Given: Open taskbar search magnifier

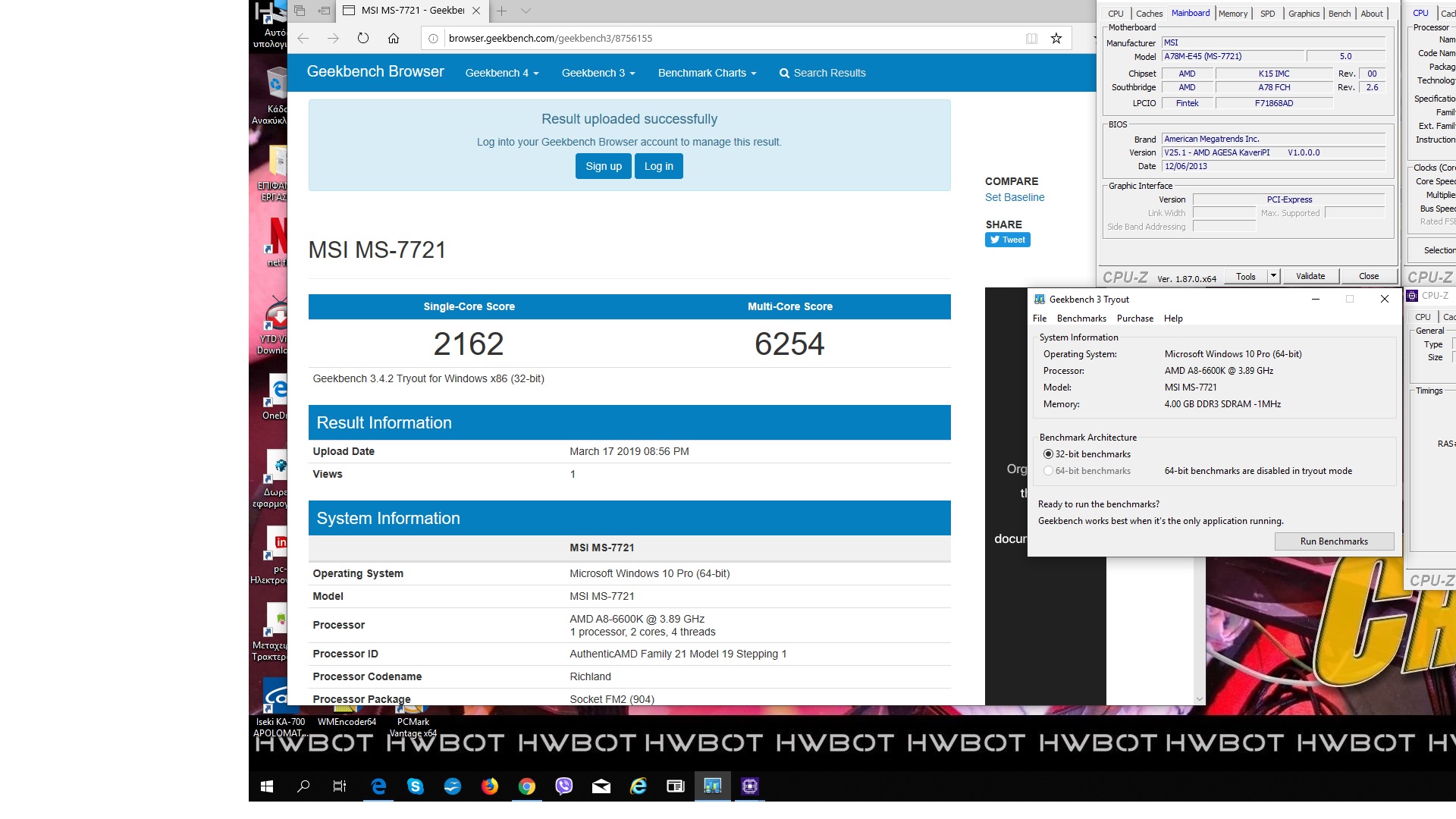Looking at the screenshot, I should [x=303, y=786].
